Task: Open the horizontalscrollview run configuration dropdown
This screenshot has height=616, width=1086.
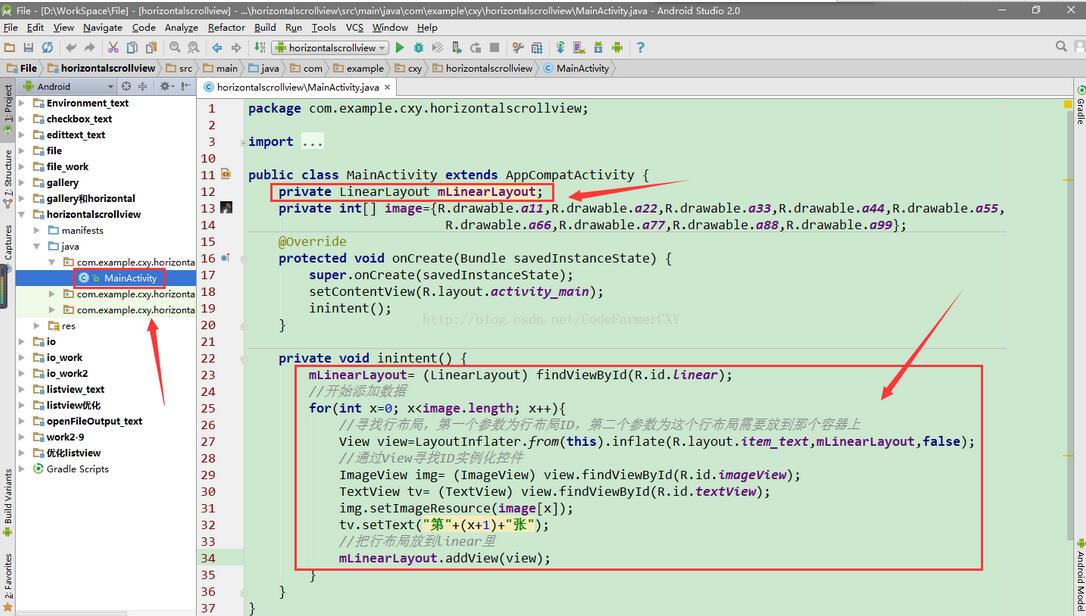Action: pos(330,47)
